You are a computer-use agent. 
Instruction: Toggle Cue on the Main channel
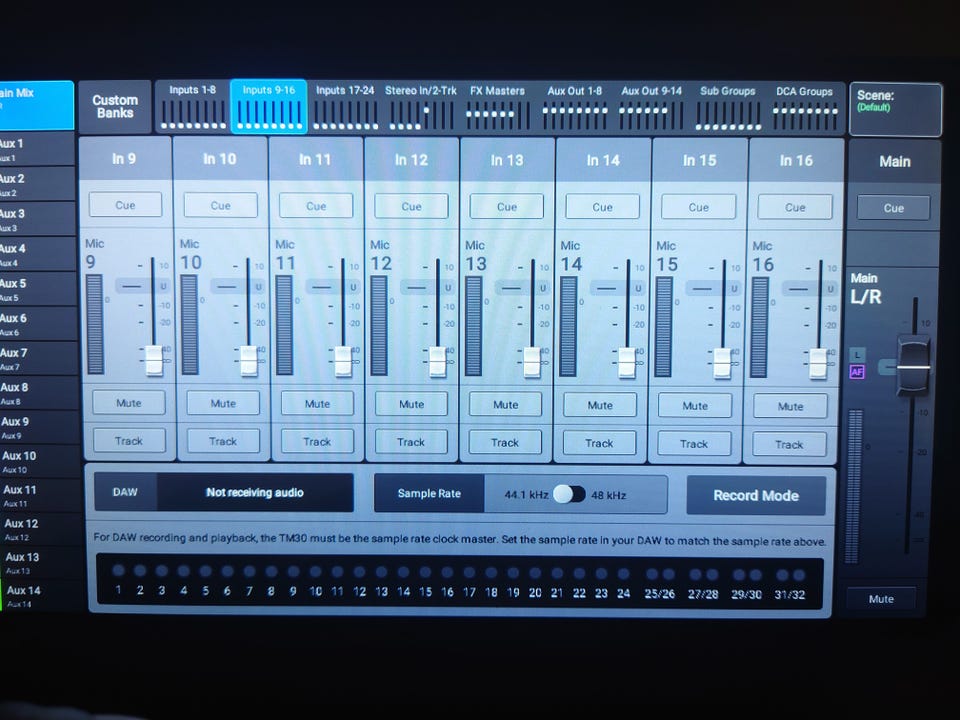point(894,208)
